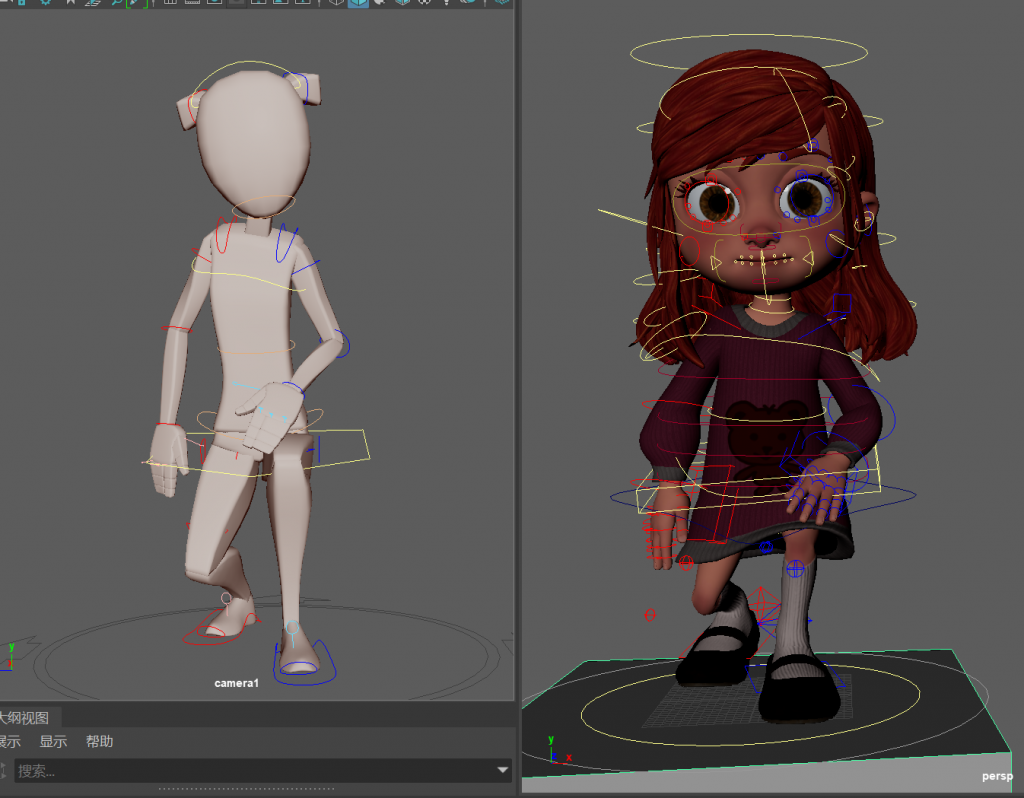Click the magnifier 2D pan/zoom icon
Screen dimensions: 1024x798
(117, 3)
